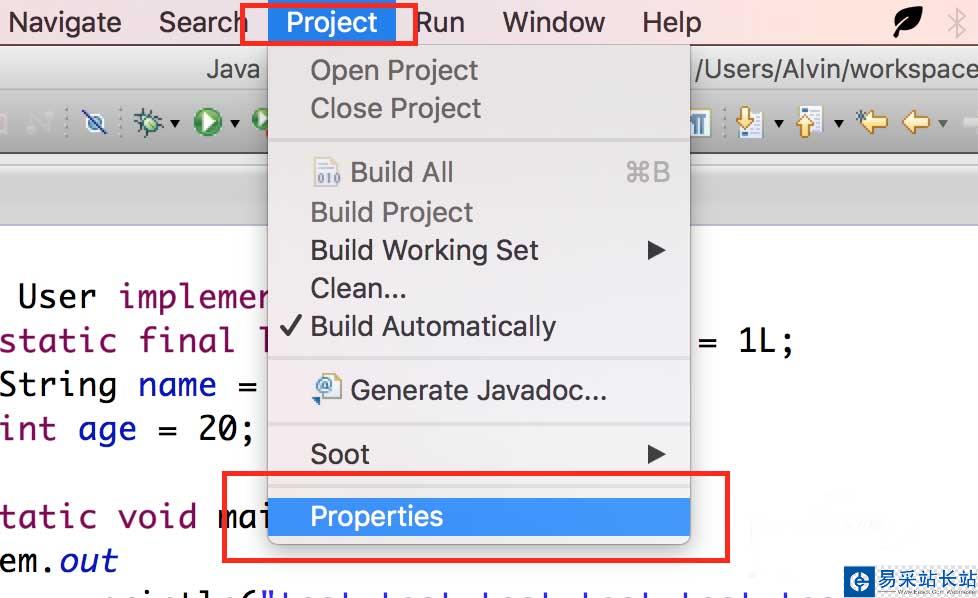Open the Window menu
Screen dimensions: 978x598
coord(553,22)
